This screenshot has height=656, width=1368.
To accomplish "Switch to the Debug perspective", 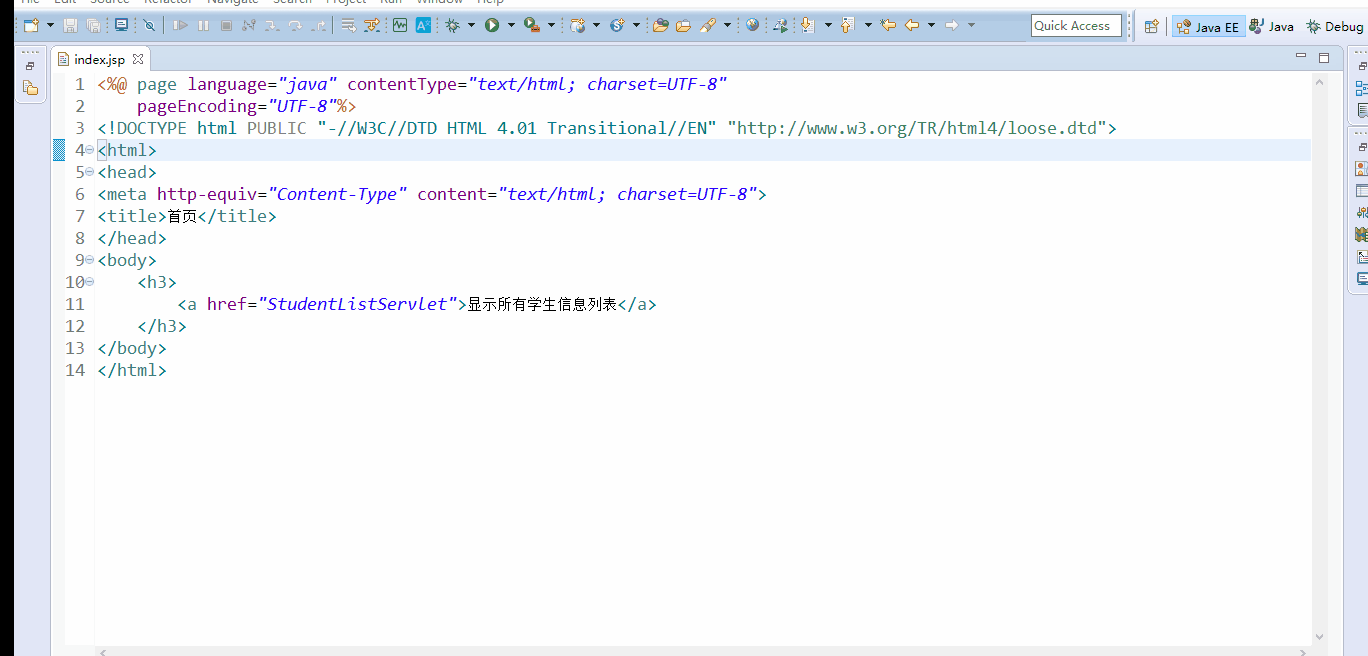I will pyautogui.click(x=1335, y=26).
